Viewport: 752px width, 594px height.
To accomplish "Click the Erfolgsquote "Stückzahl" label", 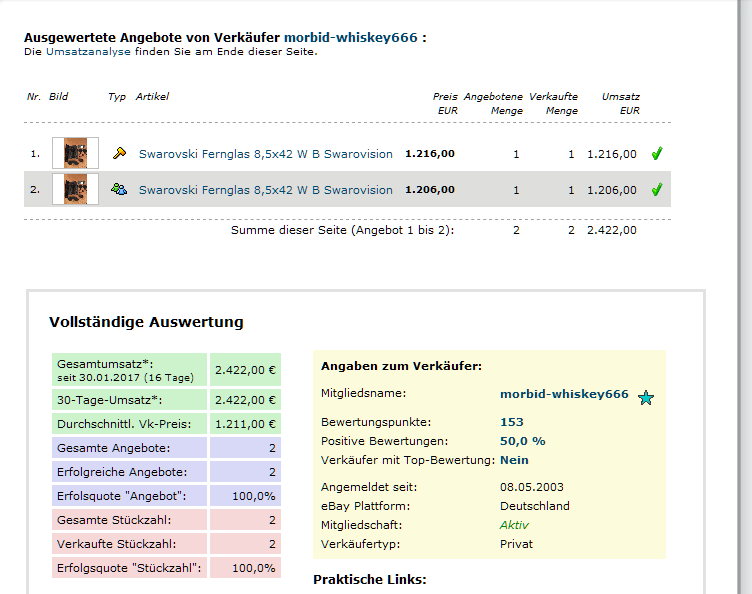I will [129, 568].
